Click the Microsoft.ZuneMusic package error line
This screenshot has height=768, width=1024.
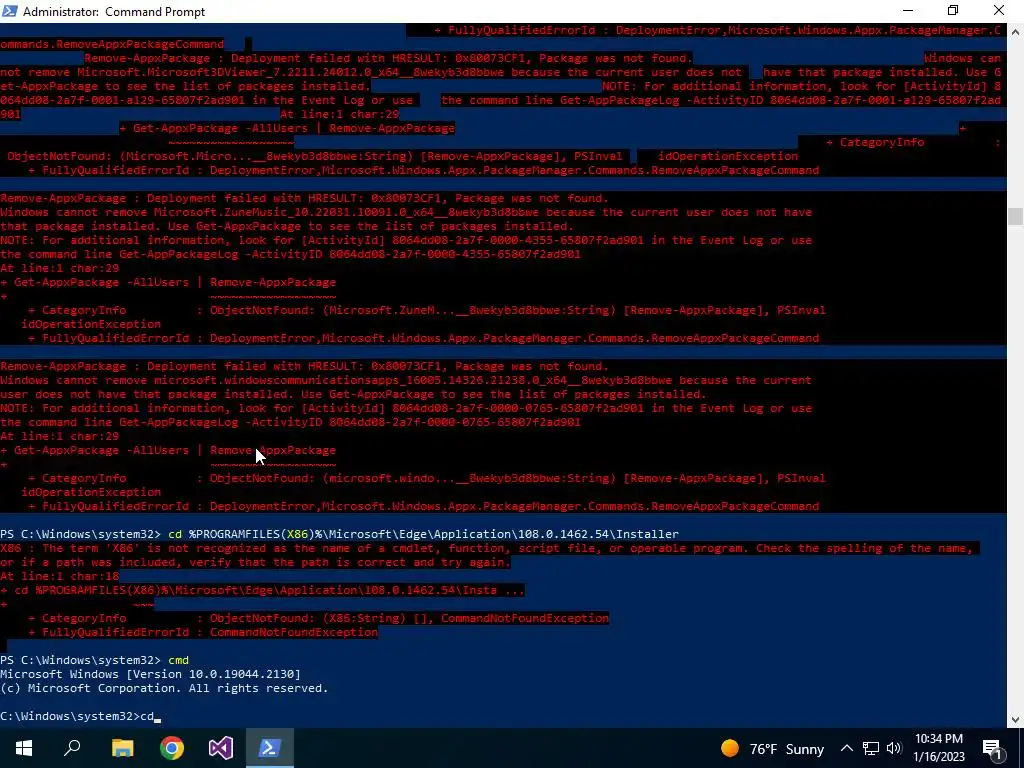coord(406,212)
